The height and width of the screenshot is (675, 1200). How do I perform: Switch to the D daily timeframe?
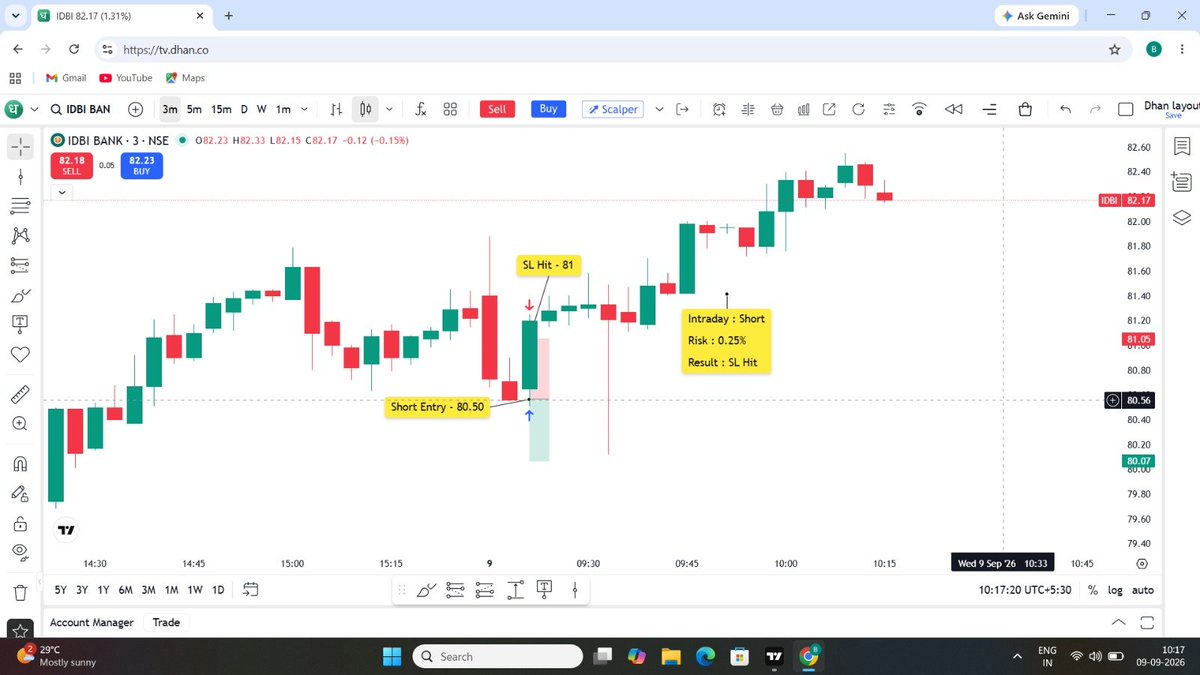click(244, 109)
